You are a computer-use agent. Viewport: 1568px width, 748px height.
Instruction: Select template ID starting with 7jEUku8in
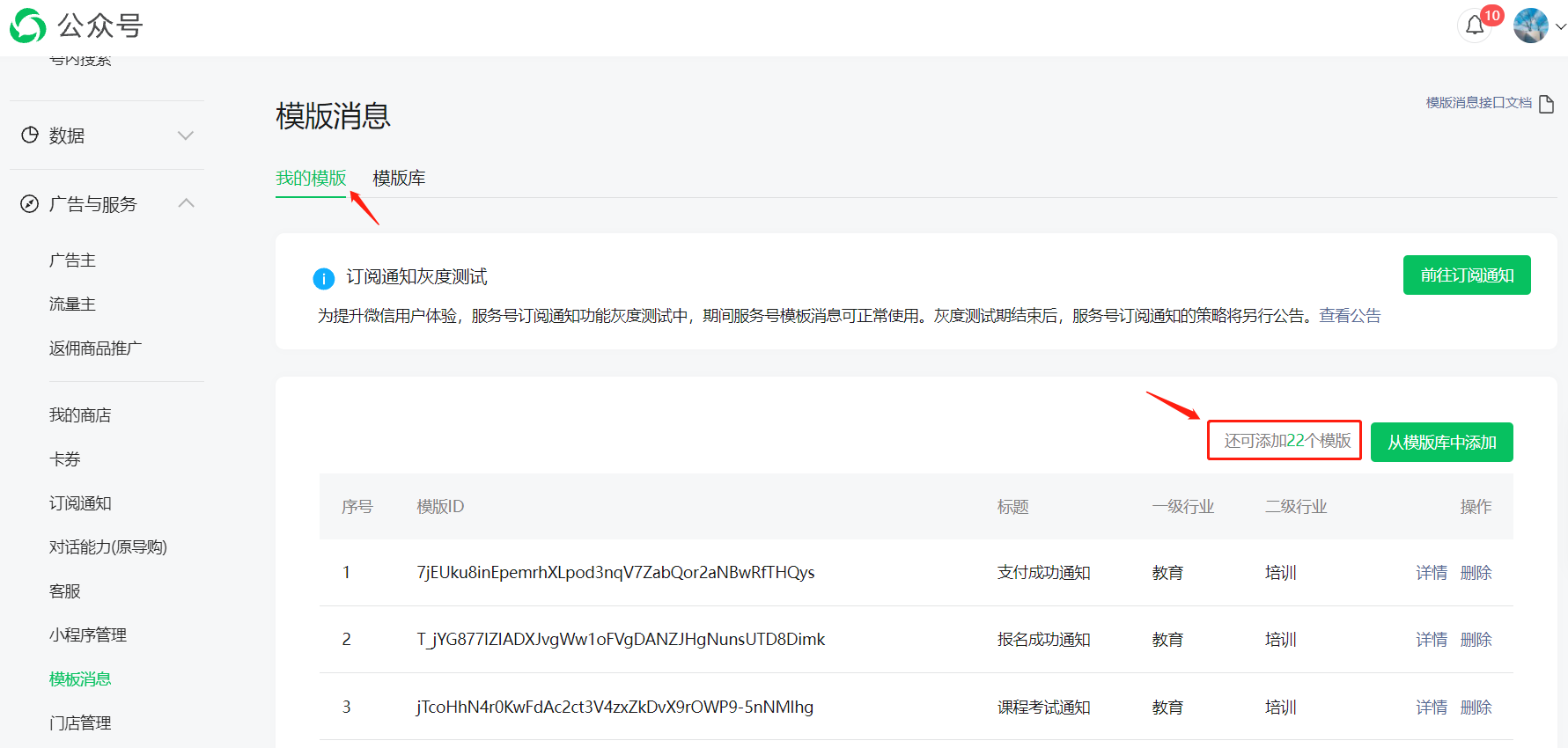click(x=615, y=573)
